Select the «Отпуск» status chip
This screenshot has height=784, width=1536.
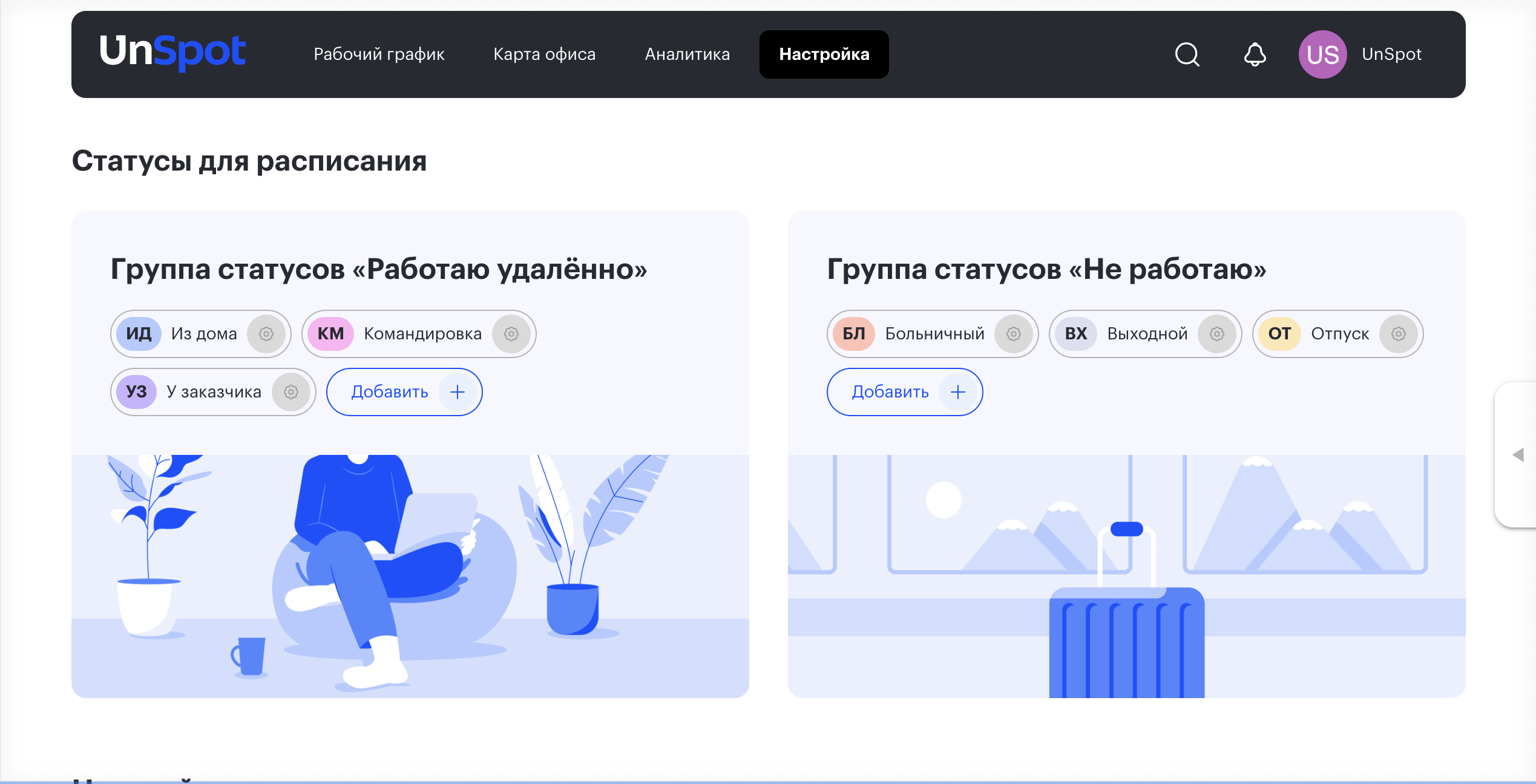[x=1338, y=334]
